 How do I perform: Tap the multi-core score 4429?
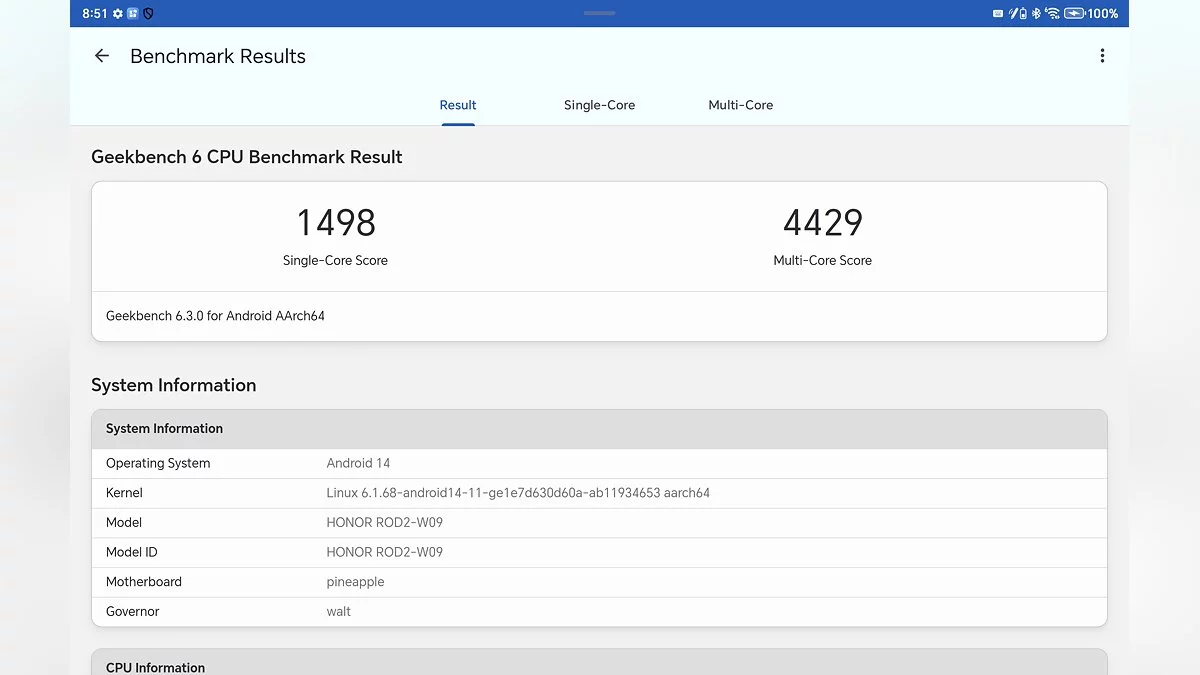(822, 223)
